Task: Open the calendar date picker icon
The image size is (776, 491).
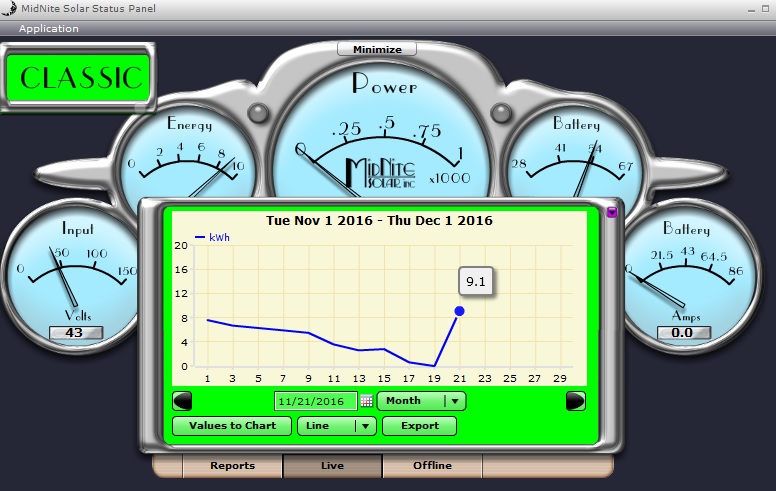Action: click(366, 401)
